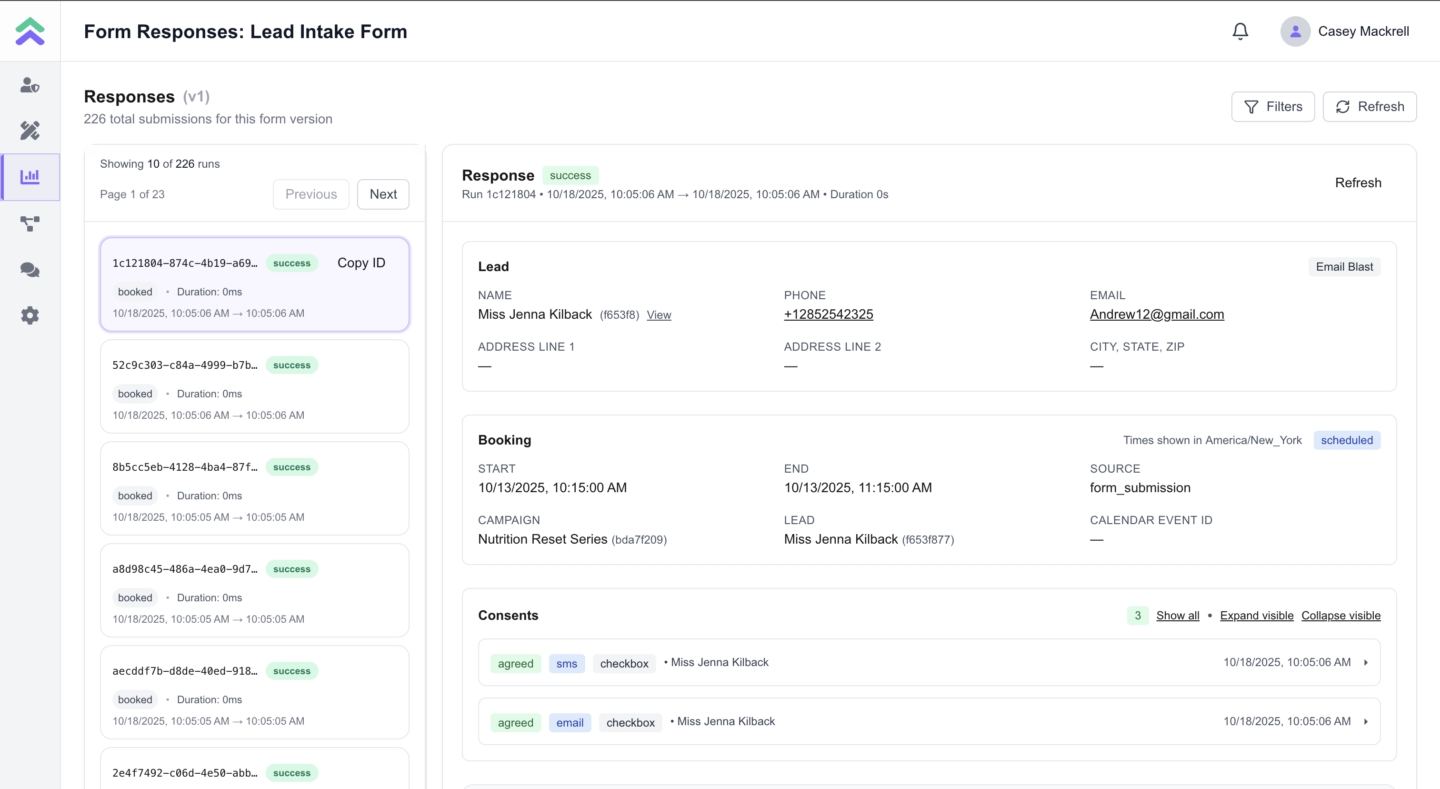This screenshot has height=789, width=1440.
Task: Select the bar chart analytics sidebar icon
Action: [30, 177]
